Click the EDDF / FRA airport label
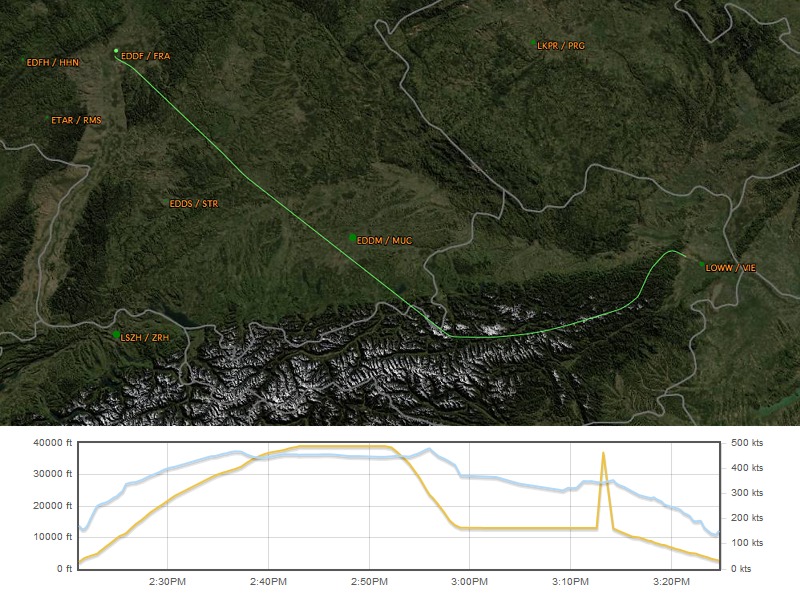The width and height of the screenshot is (800, 600). coord(145,56)
